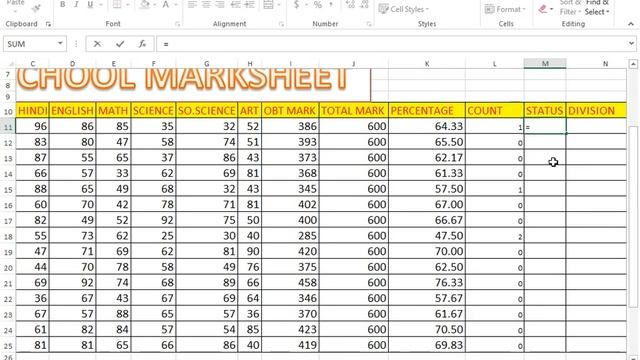Open Clipboard pane dialog launcher
This screenshot has width=640, height=360.
click(48, 24)
